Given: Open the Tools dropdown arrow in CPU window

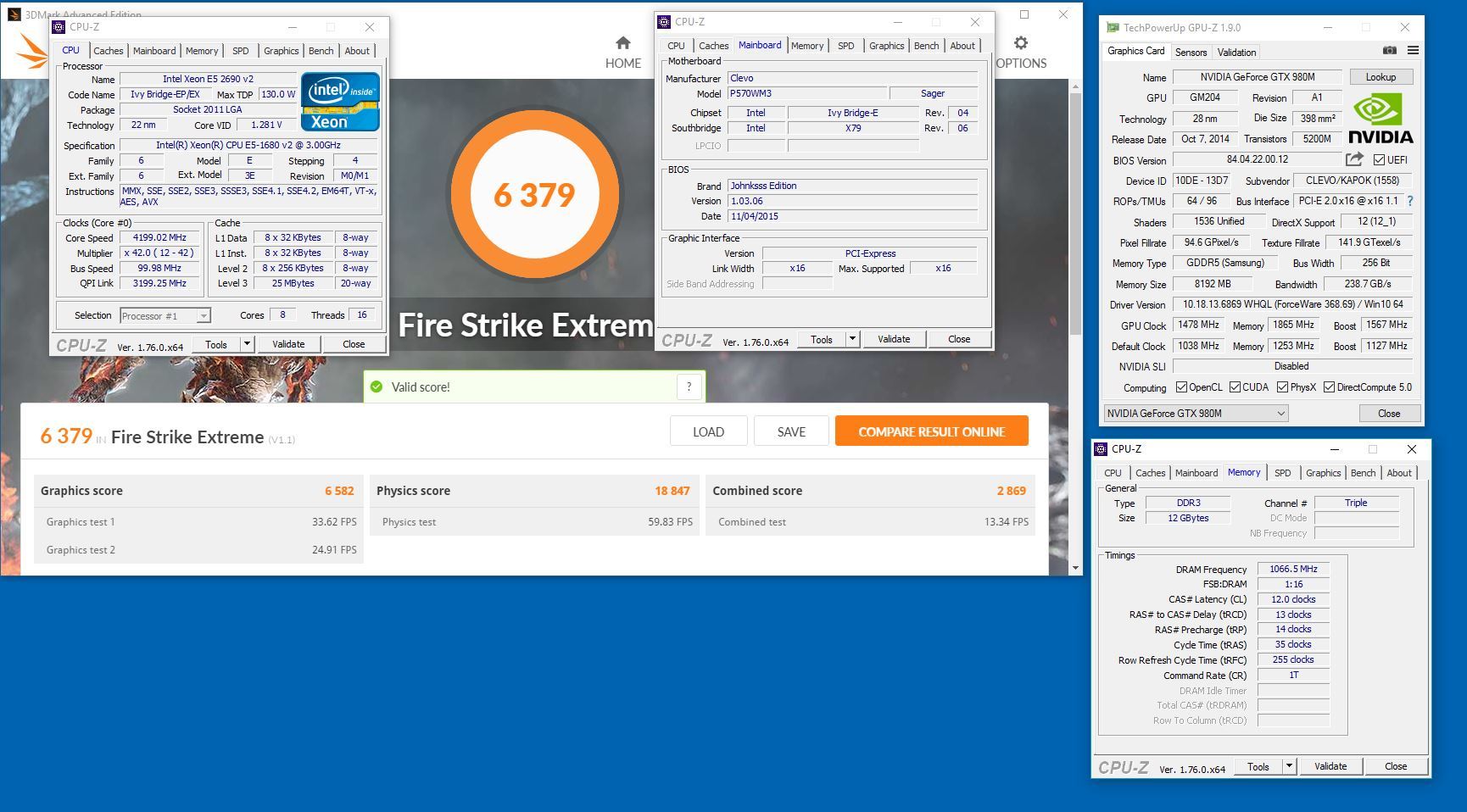Looking at the screenshot, I should [247, 344].
